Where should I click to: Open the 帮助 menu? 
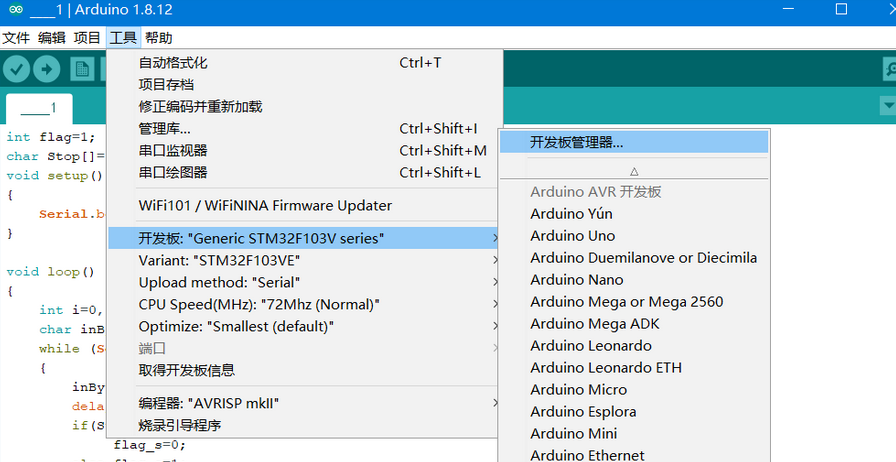158,38
